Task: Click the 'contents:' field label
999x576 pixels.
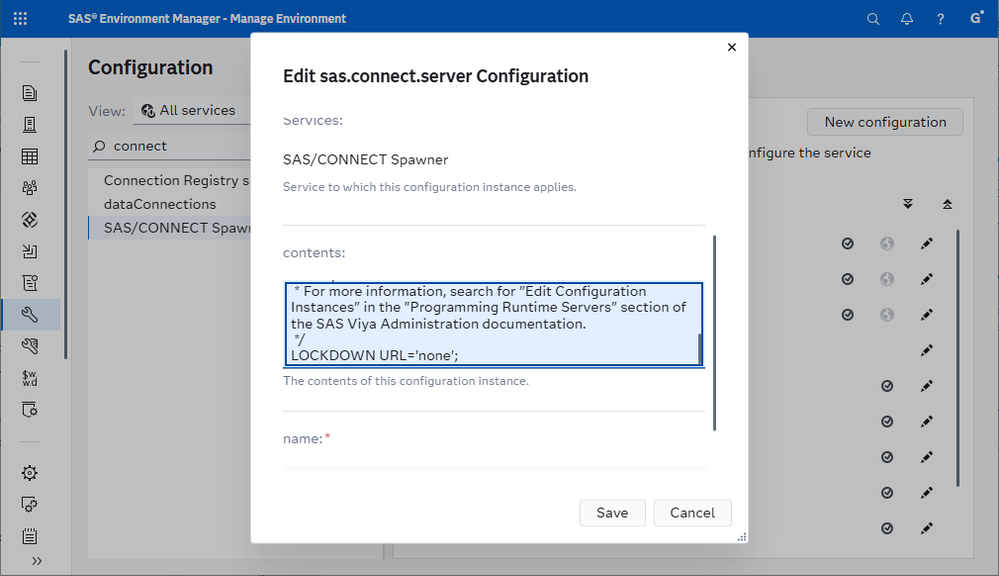Action: [314, 253]
